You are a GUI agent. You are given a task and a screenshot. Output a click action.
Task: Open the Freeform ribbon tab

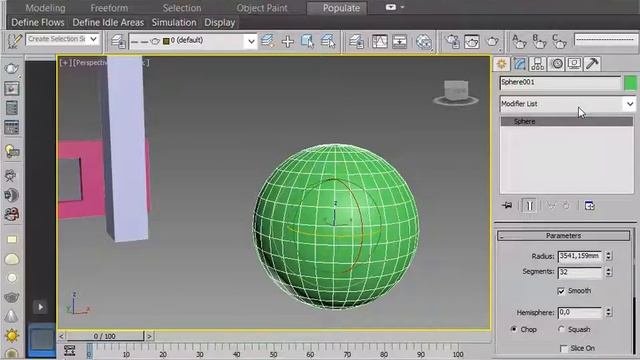tap(109, 8)
